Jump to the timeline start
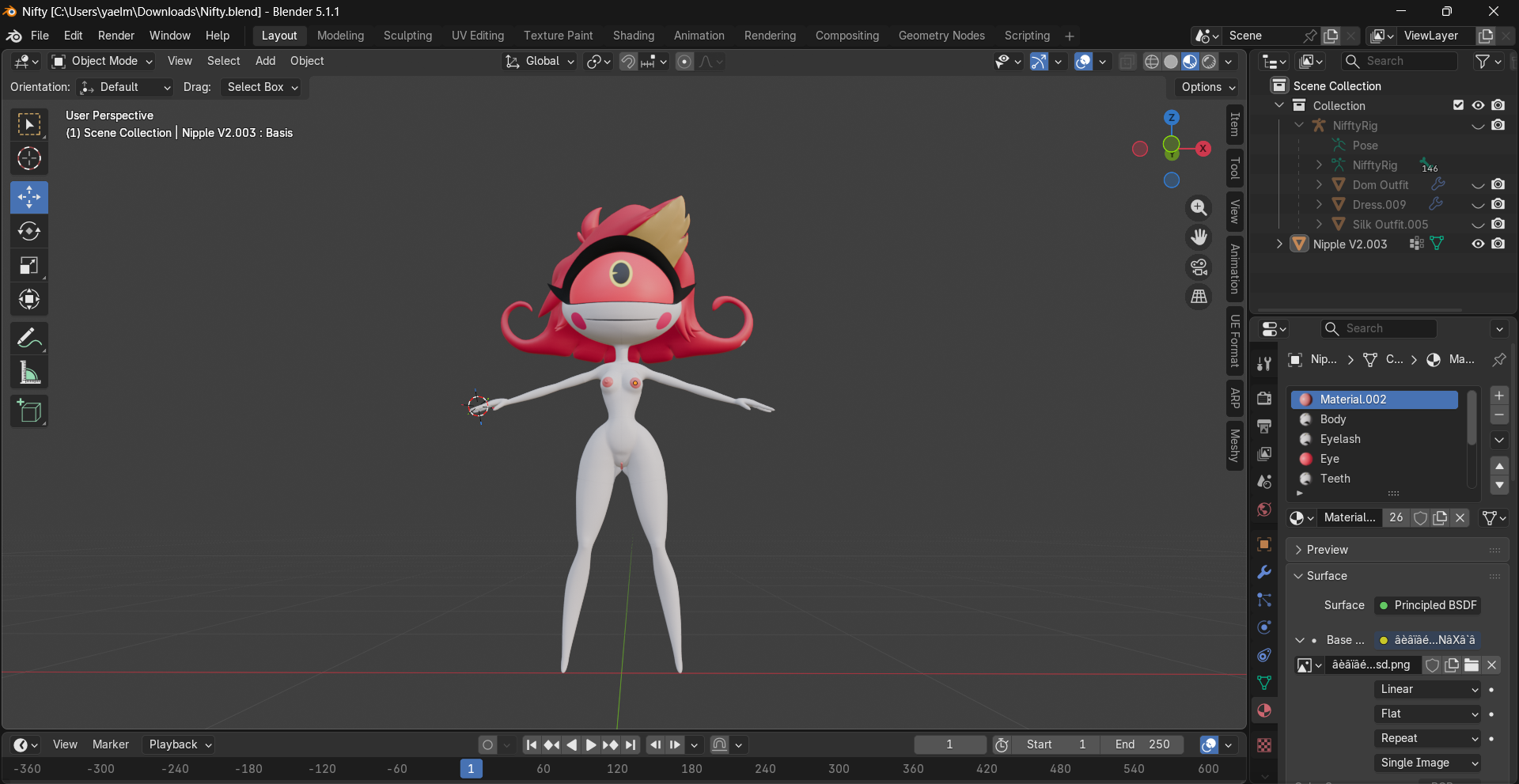Image resolution: width=1519 pixels, height=784 pixels. (x=532, y=744)
